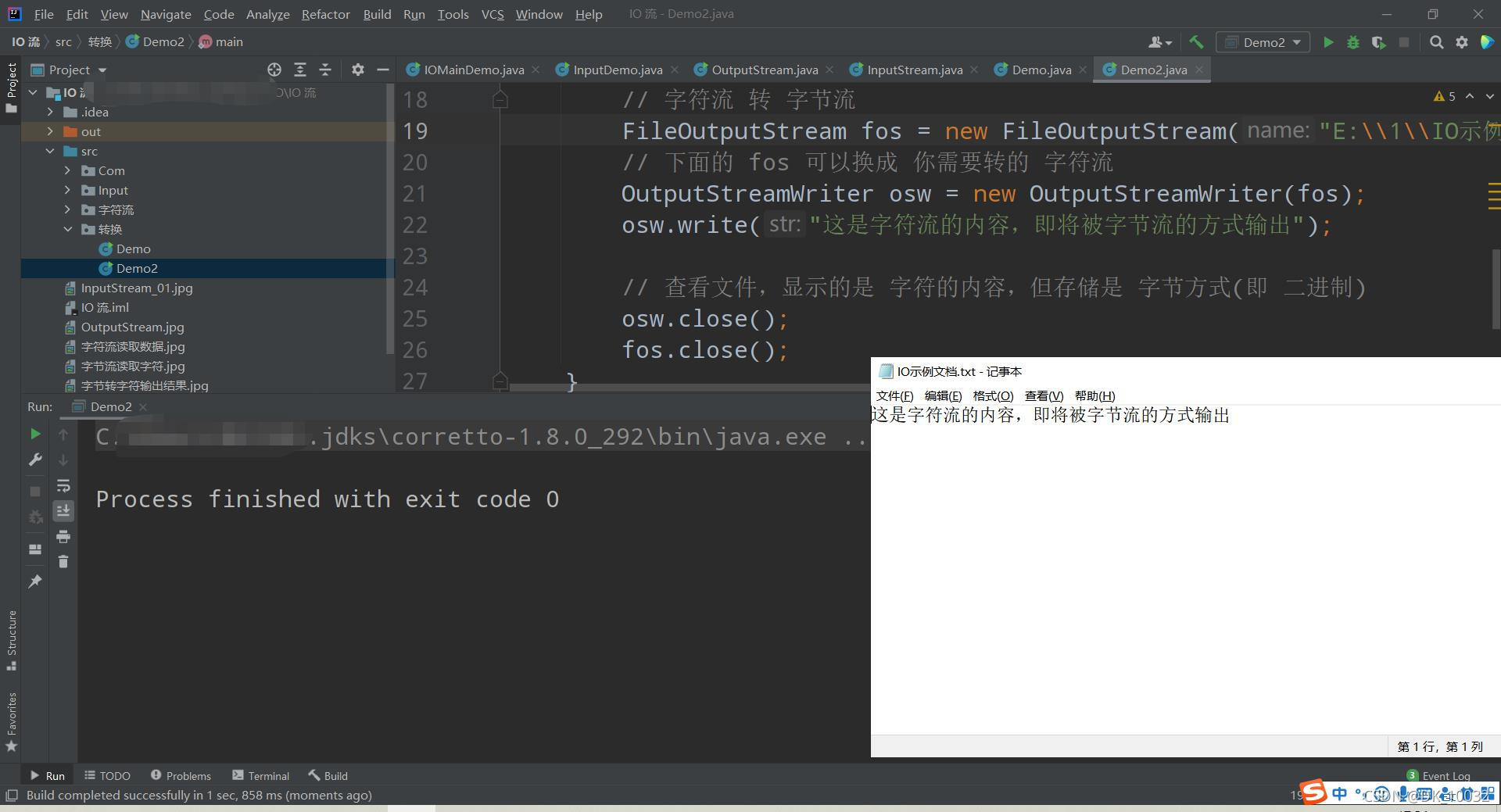Toggle scroll to end in the Run console
Image resolution: width=1501 pixels, height=812 pixels.
click(x=63, y=510)
